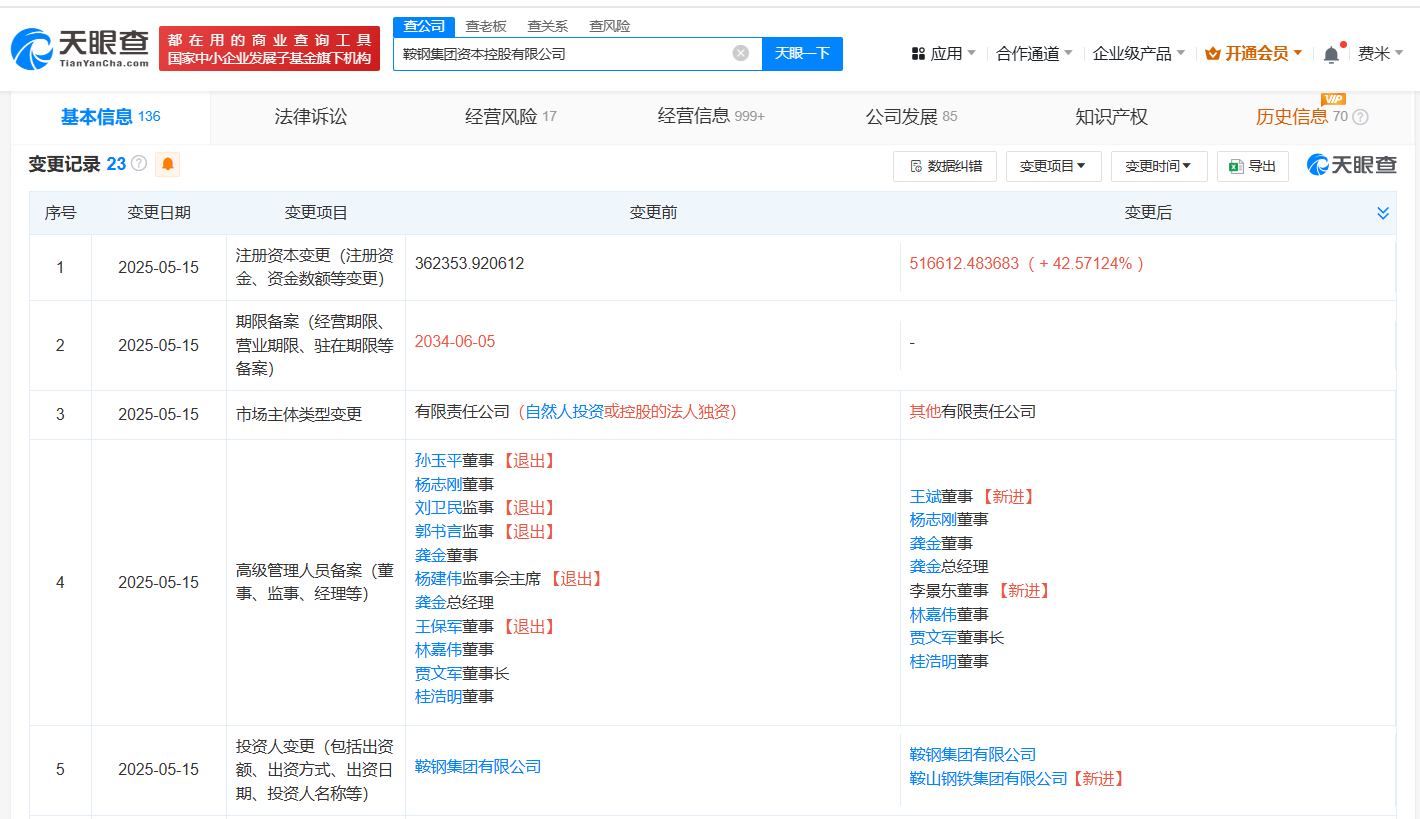The width and height of the screenshot is (1420, 819).
Task: Click the 投资人变更 change item cell
Action: pos(316,770)
